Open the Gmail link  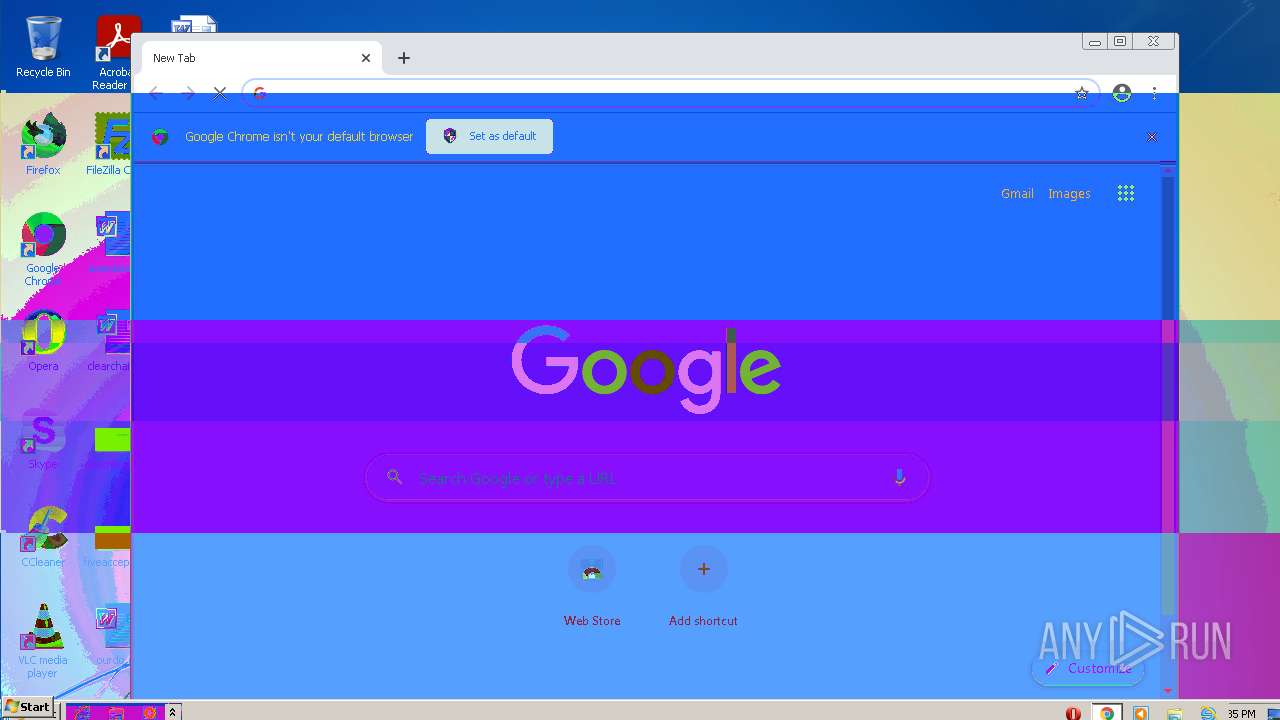1017,194
